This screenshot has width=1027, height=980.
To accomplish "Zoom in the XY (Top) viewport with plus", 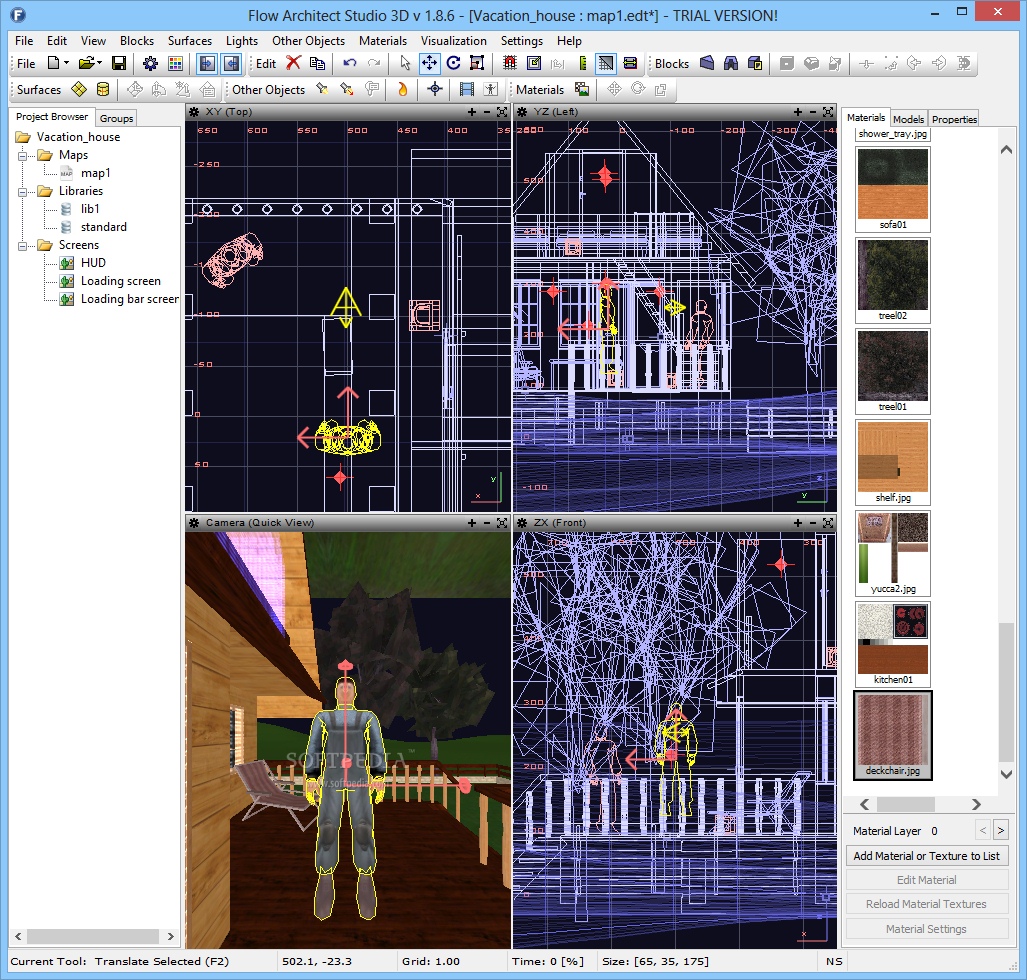I will pos(472,112).
